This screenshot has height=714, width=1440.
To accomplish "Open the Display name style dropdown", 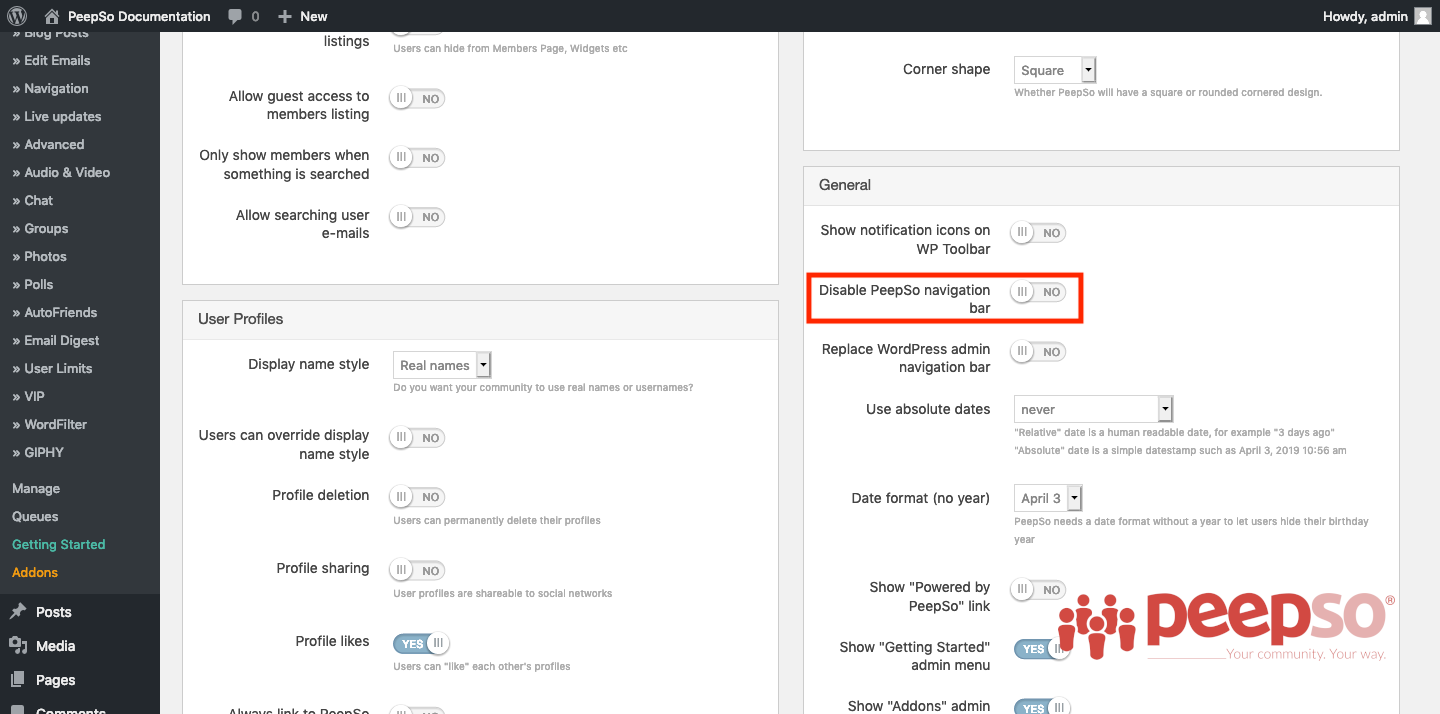I will pos(442,365).
